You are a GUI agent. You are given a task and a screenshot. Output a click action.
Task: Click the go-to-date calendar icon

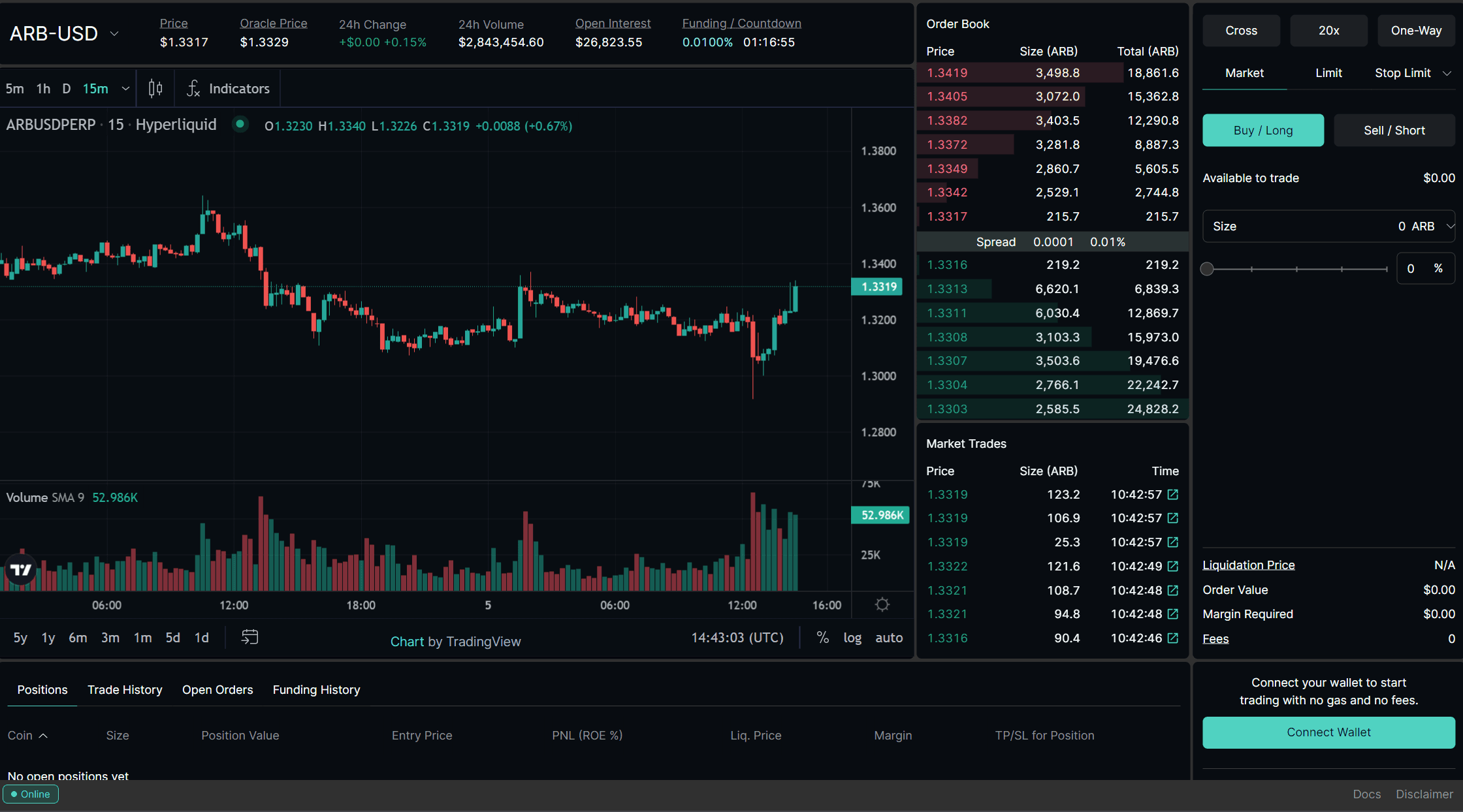tap(249, 637)
